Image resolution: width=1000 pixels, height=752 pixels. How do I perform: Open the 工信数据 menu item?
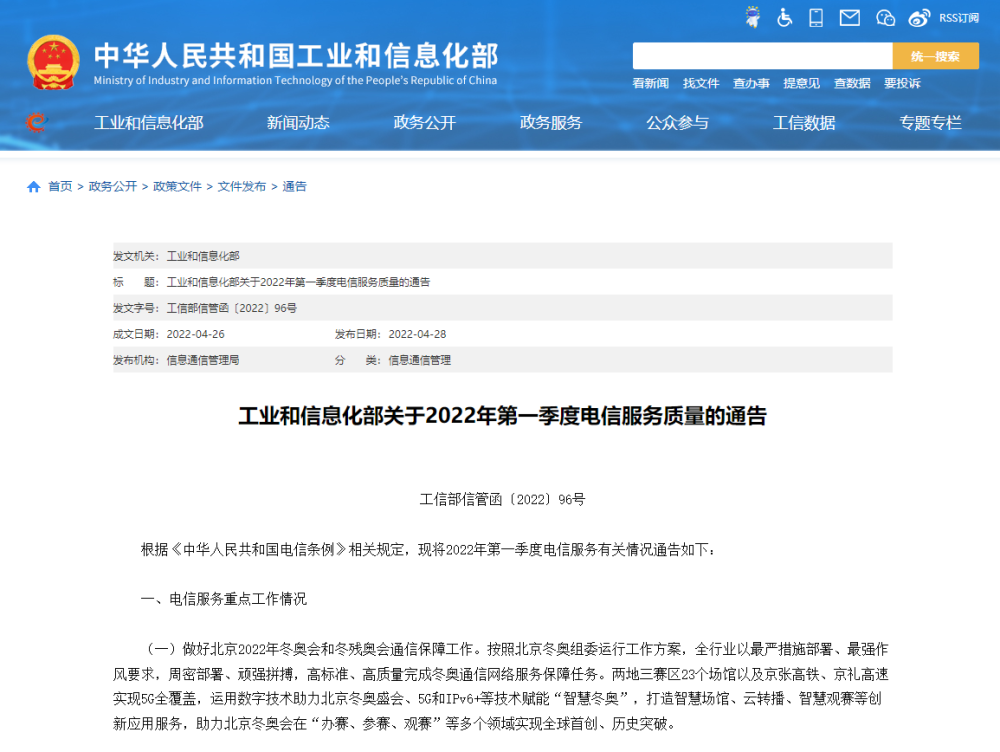(804, 123)
